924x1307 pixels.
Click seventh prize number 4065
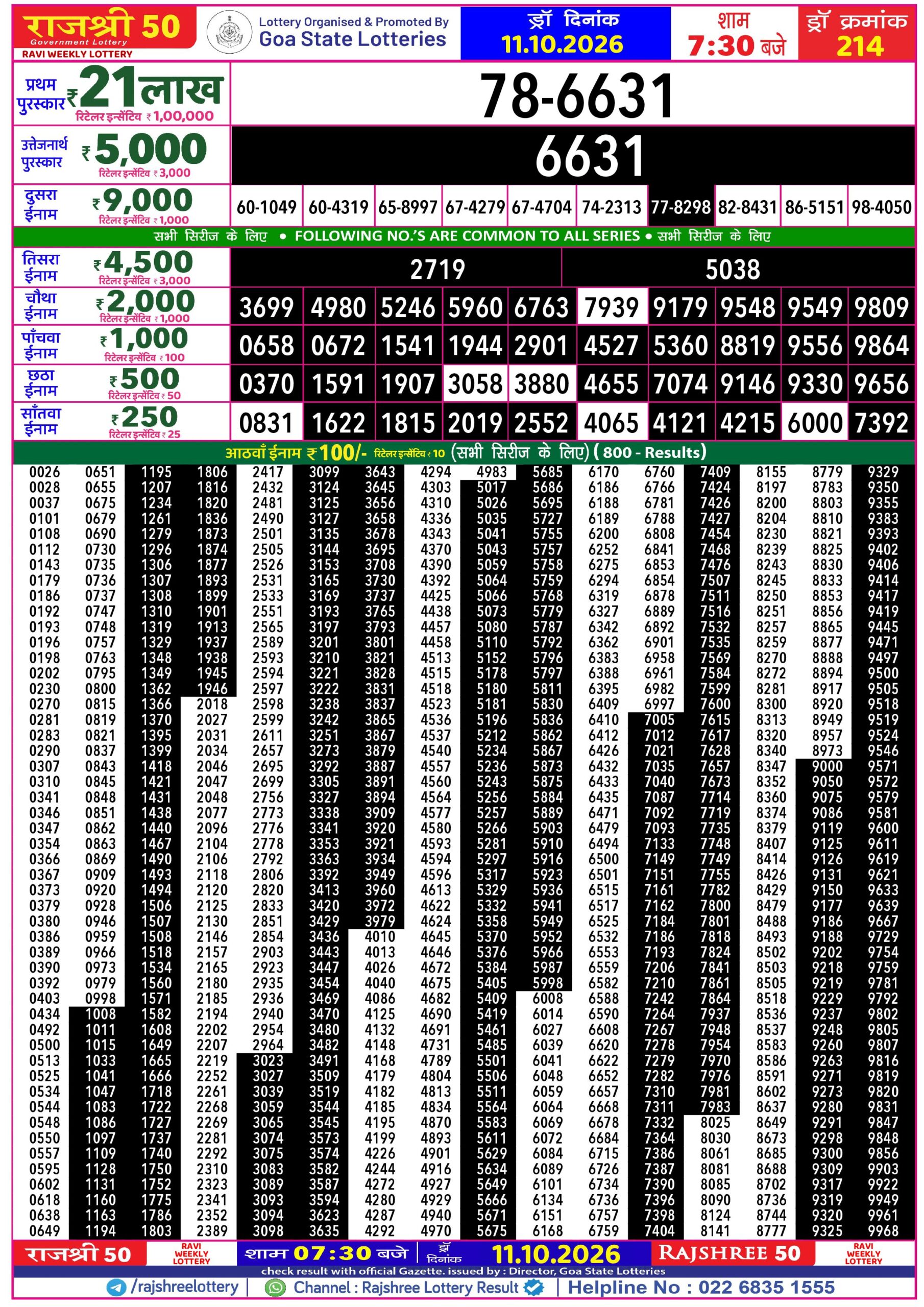coord(612,423)
